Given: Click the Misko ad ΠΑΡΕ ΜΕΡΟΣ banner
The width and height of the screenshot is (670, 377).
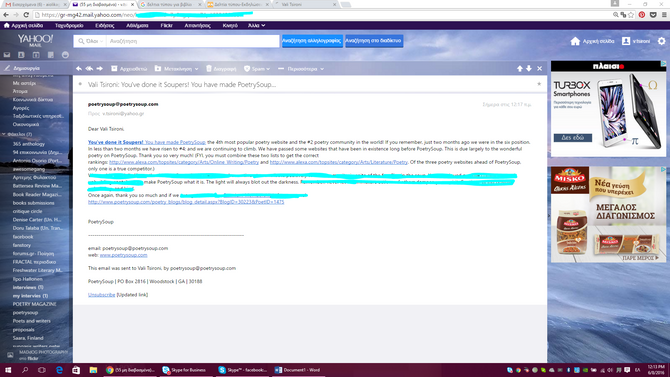Looking at the screenshot, I should point(640,258).
